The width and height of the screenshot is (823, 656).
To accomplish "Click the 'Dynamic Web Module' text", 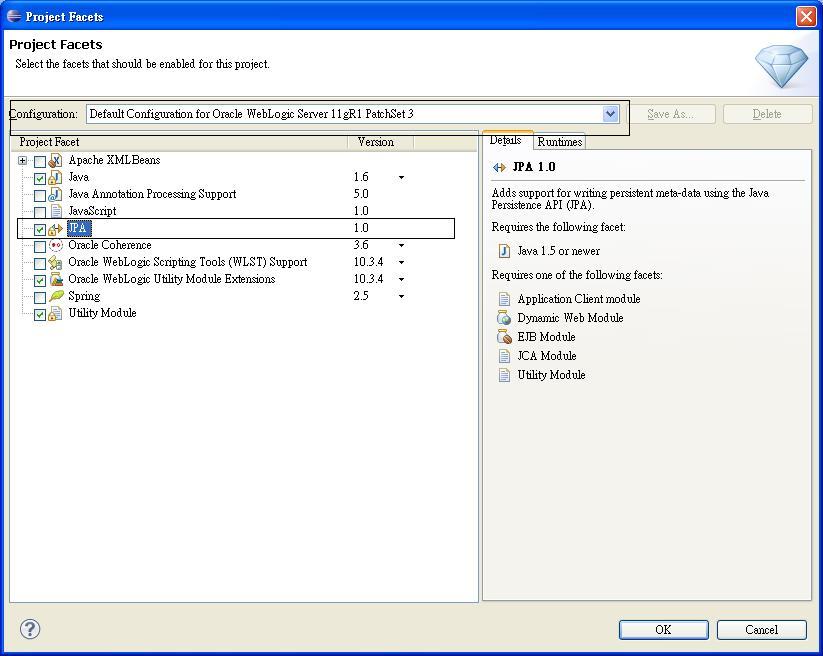I will (571, 318).
